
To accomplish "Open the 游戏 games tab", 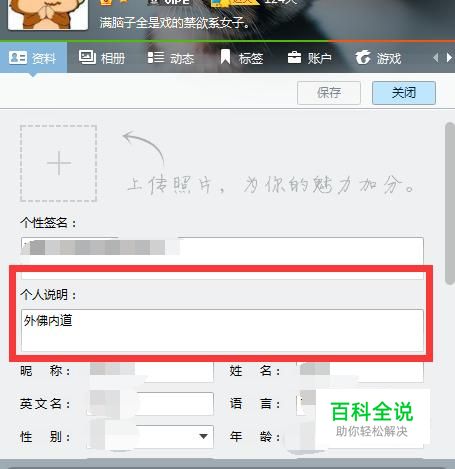I will coord(378,58).
